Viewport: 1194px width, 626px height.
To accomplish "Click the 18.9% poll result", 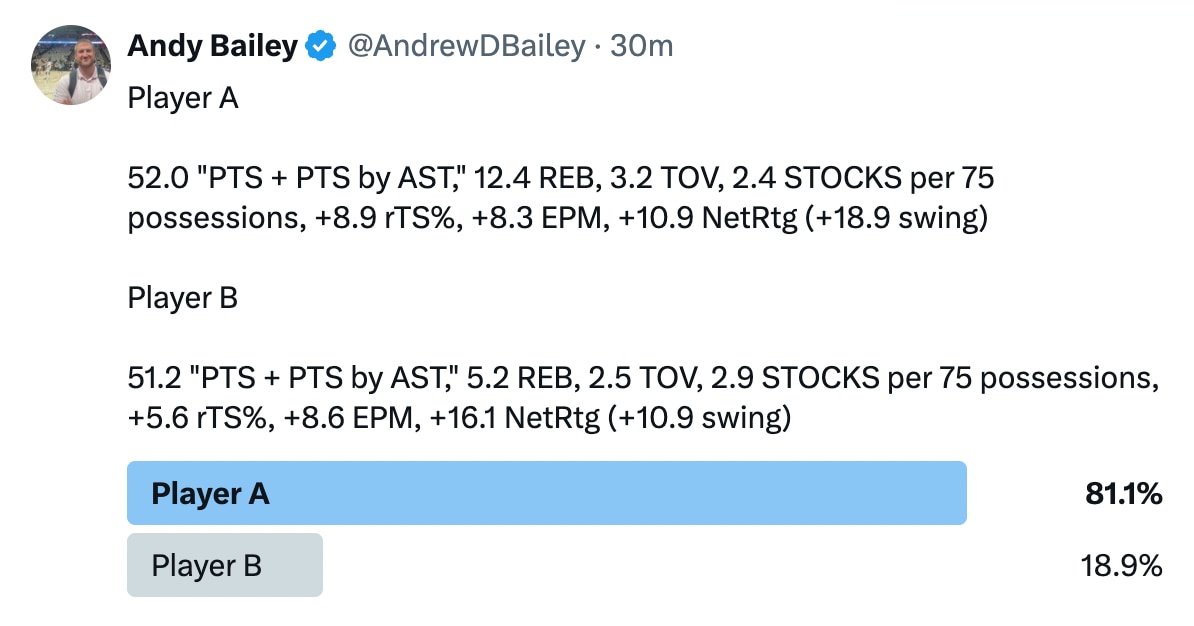I will click(1122, 567).
